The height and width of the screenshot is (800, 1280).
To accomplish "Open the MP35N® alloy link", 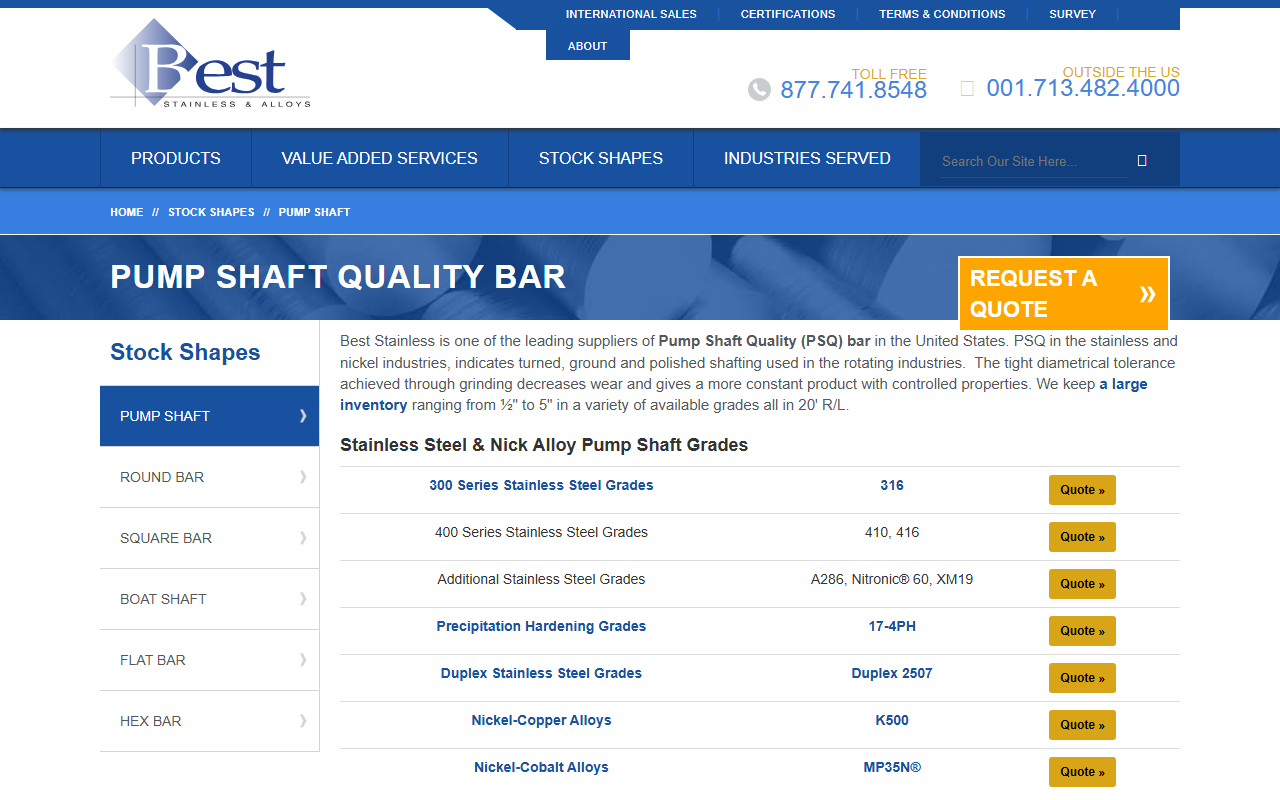I will coord(892,767).
